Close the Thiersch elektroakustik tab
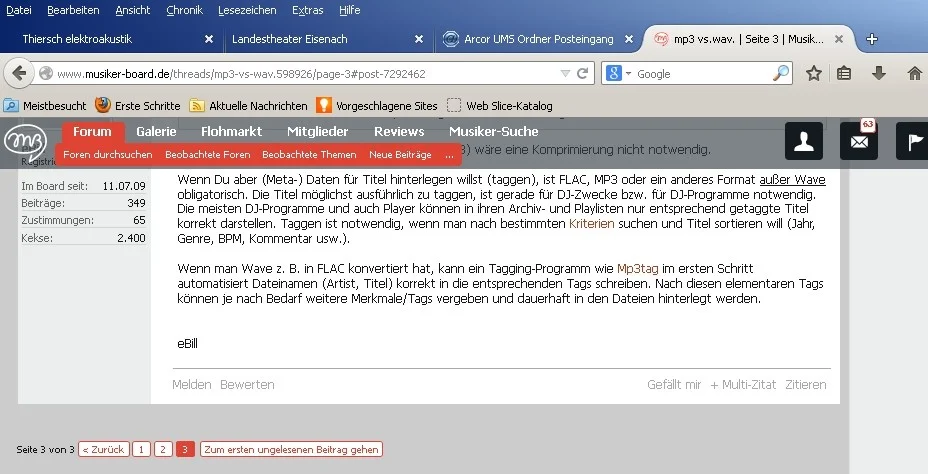928x474 pixels. pos(209,39)
